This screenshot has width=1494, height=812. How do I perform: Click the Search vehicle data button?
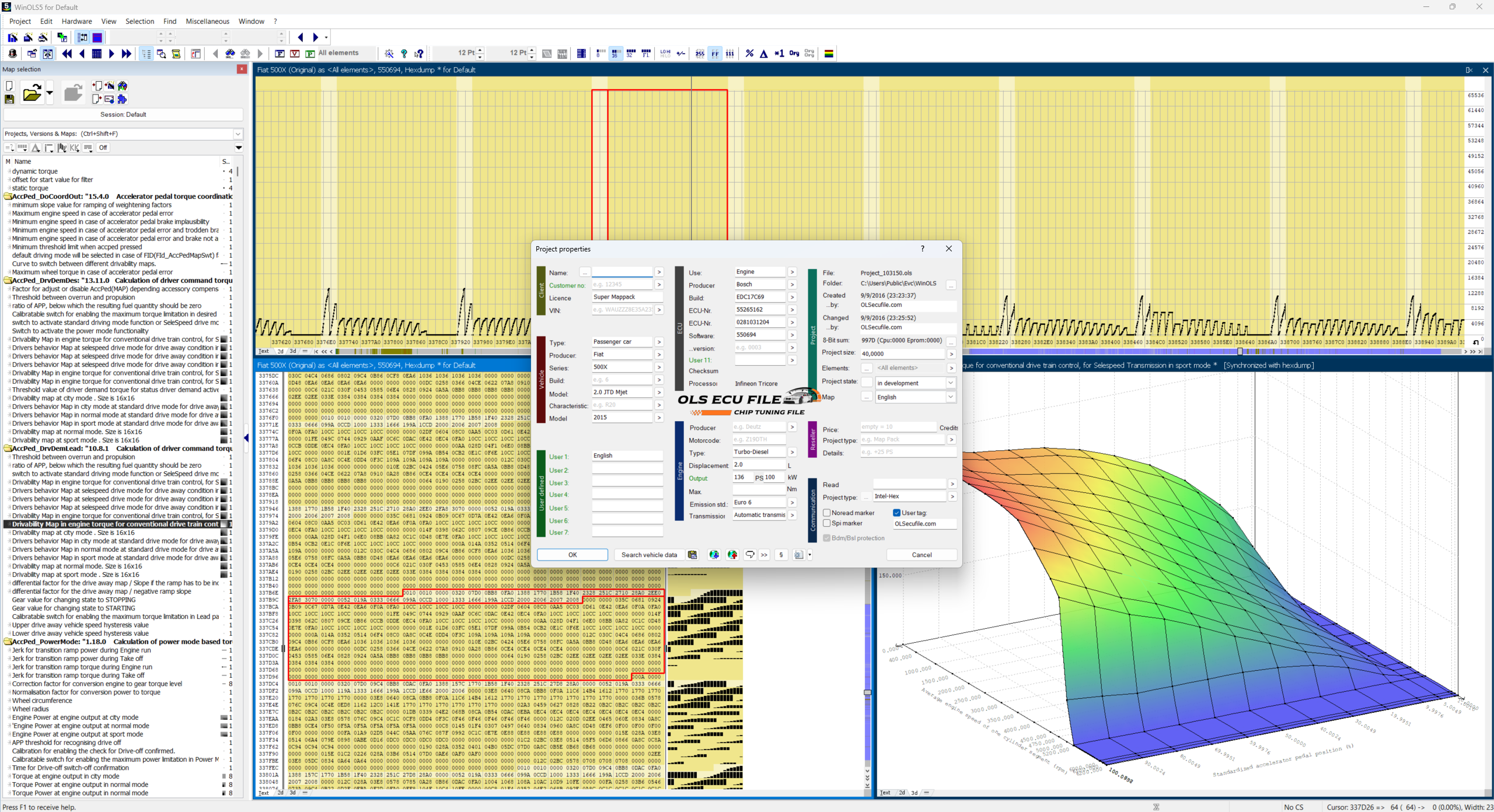point(649,555)
